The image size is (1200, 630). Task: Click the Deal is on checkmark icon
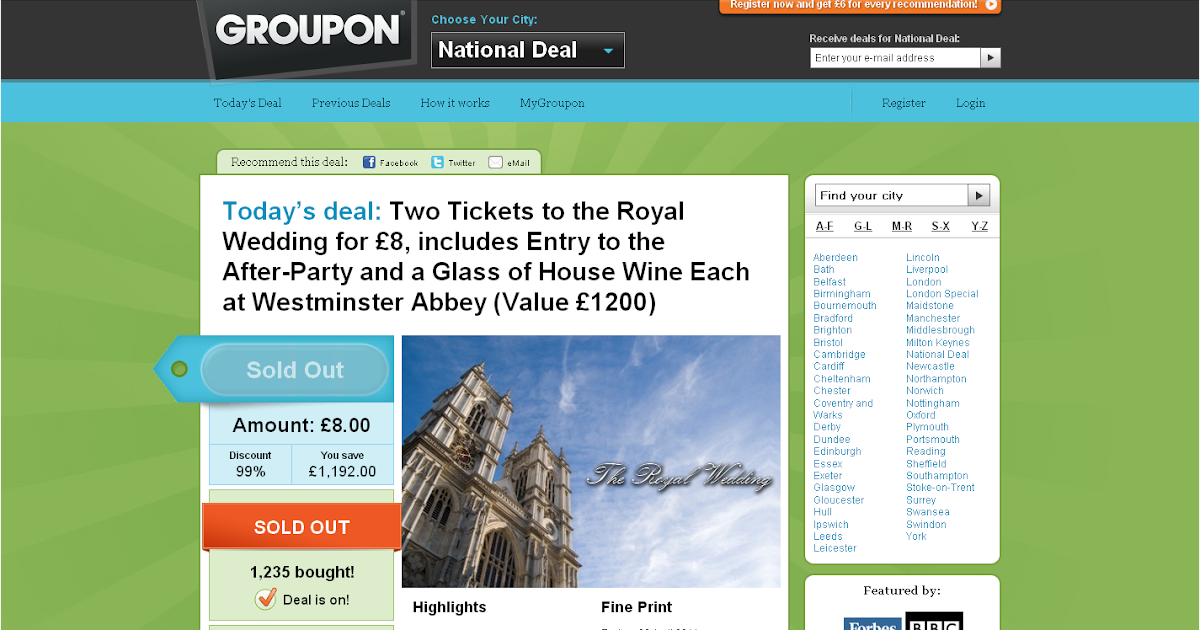pos(265,599)
